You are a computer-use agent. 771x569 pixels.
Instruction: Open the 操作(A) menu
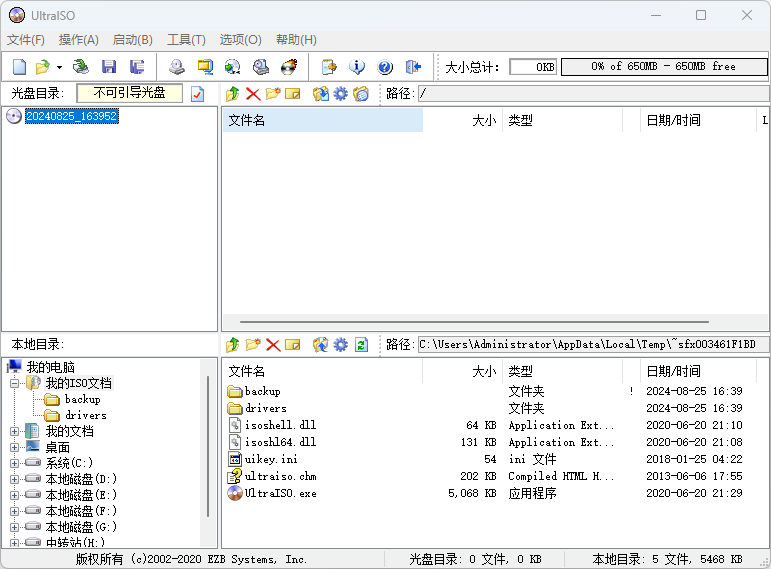[x=79, y=39]
